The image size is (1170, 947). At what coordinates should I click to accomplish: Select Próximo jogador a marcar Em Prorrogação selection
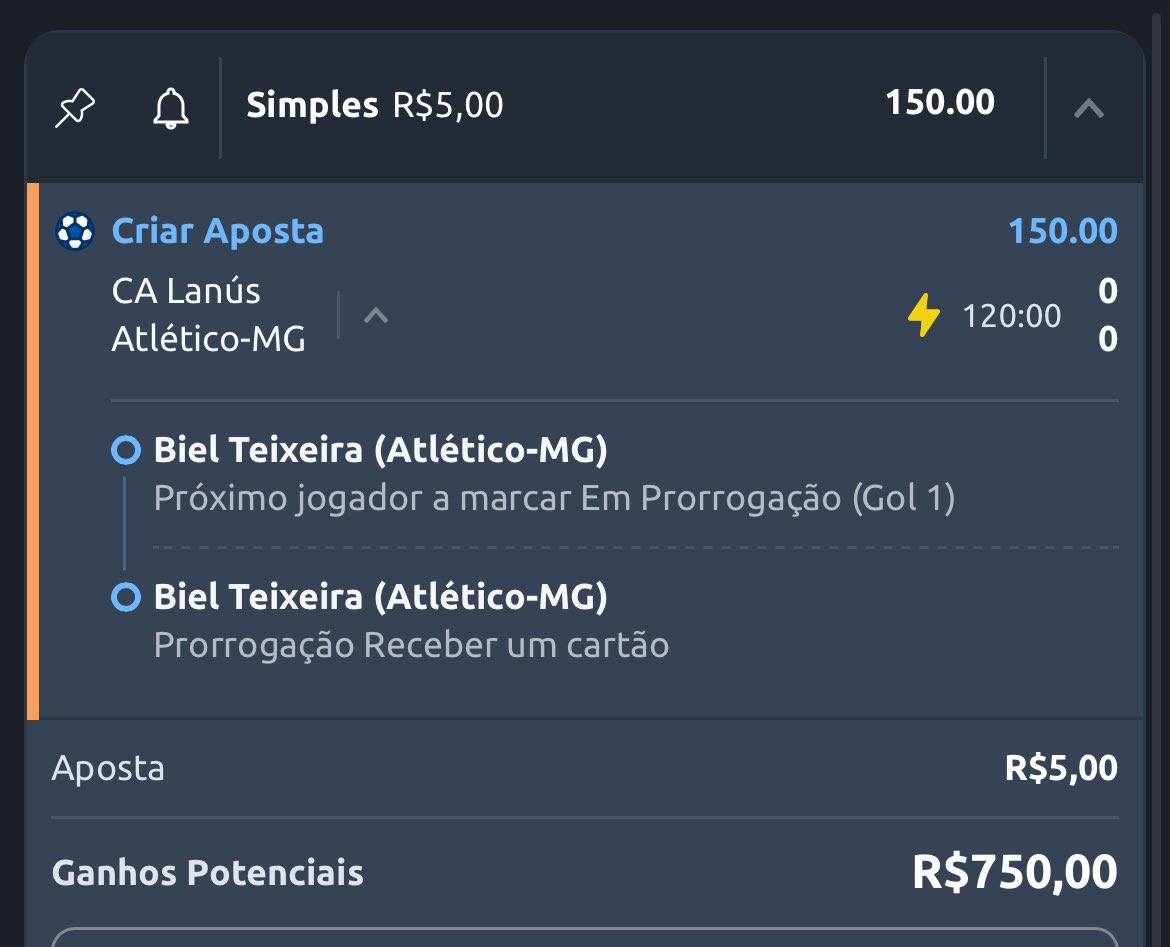554,498
